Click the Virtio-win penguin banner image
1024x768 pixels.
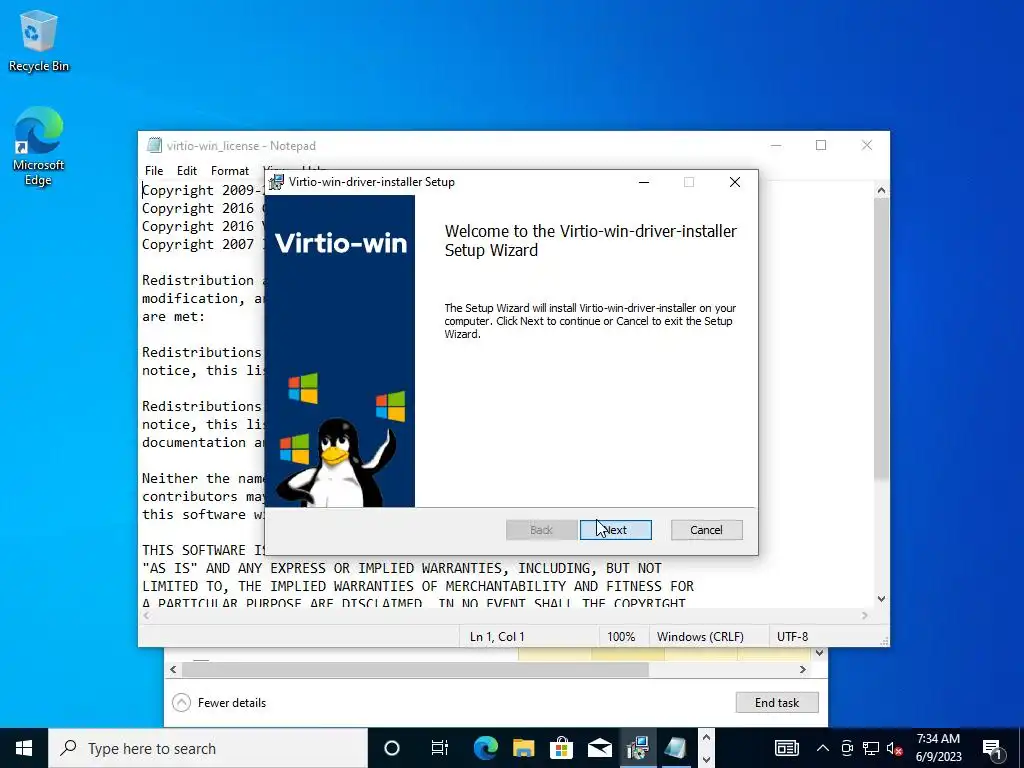(340, 351)
